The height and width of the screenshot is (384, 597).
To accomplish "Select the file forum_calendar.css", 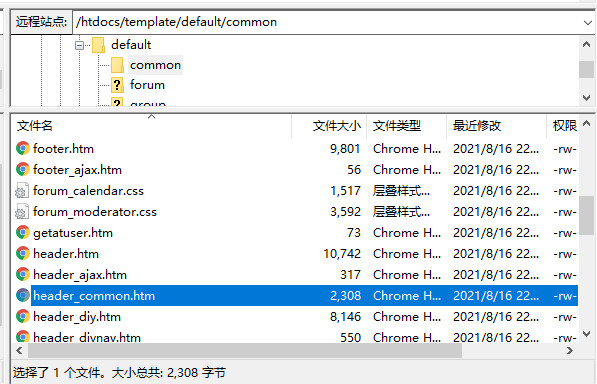I will tap(88, 191).
